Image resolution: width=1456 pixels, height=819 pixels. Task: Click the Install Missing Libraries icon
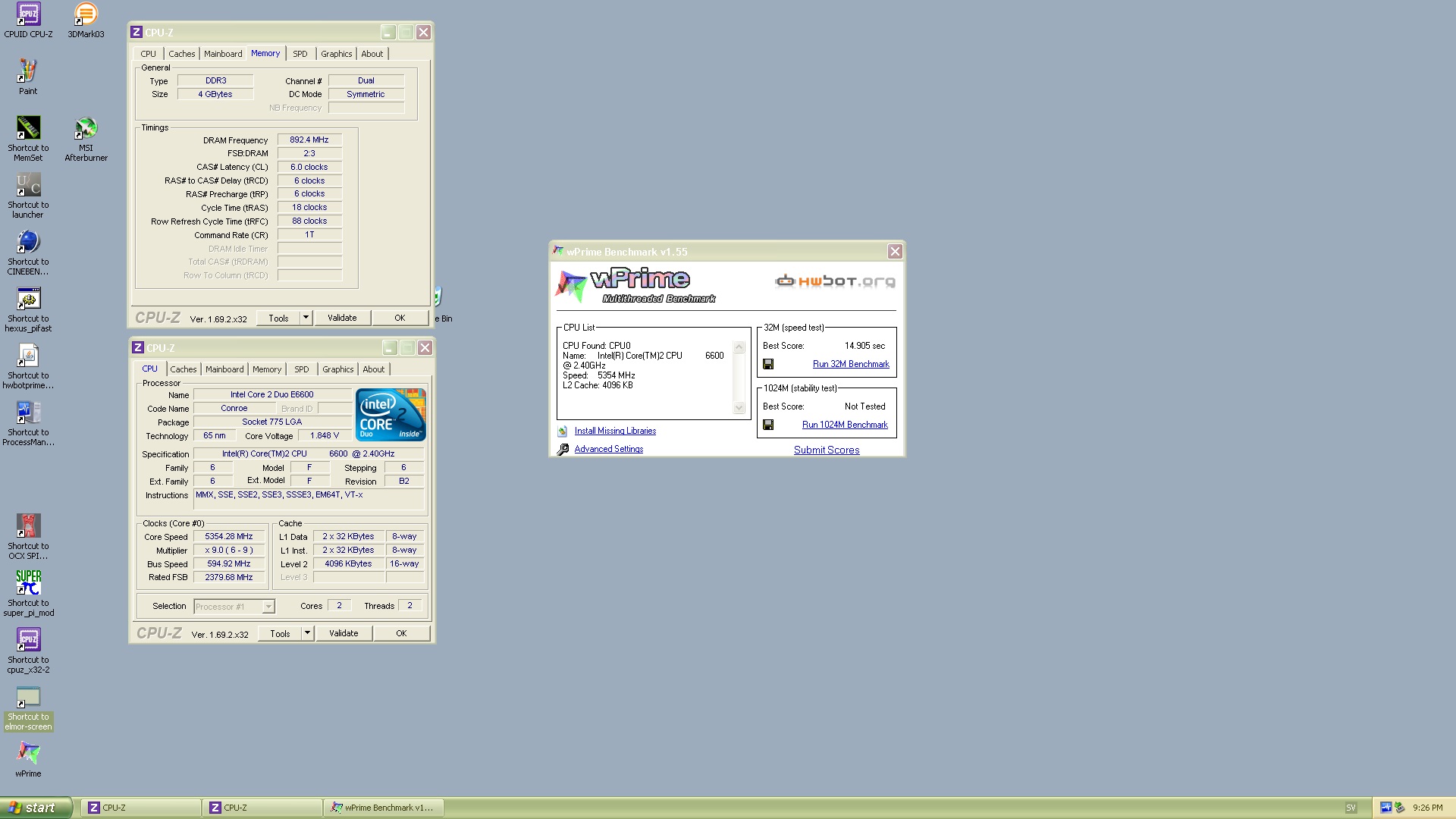coord(563,431)
